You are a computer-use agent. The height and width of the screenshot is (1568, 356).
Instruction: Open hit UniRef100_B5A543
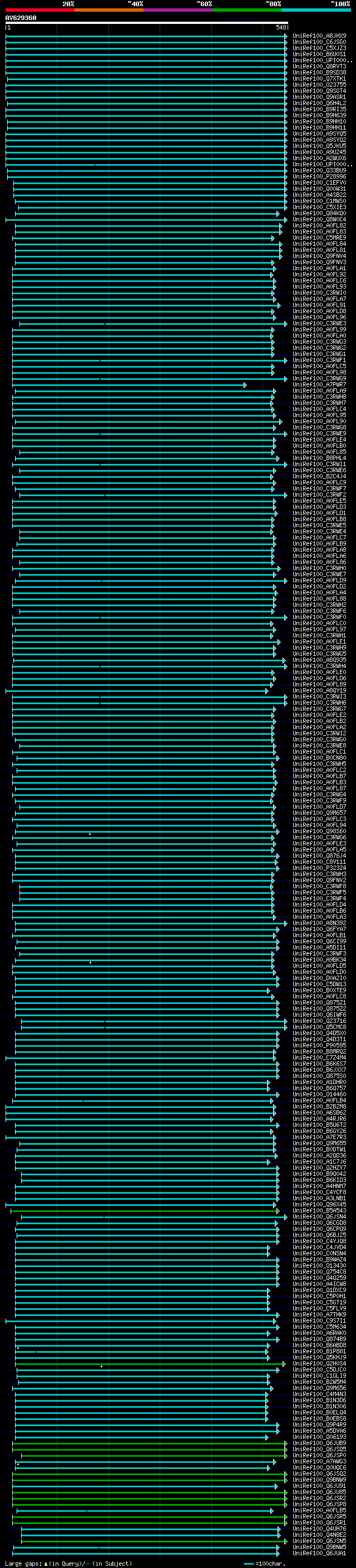pyautogui.click(x=319, y=1210)
